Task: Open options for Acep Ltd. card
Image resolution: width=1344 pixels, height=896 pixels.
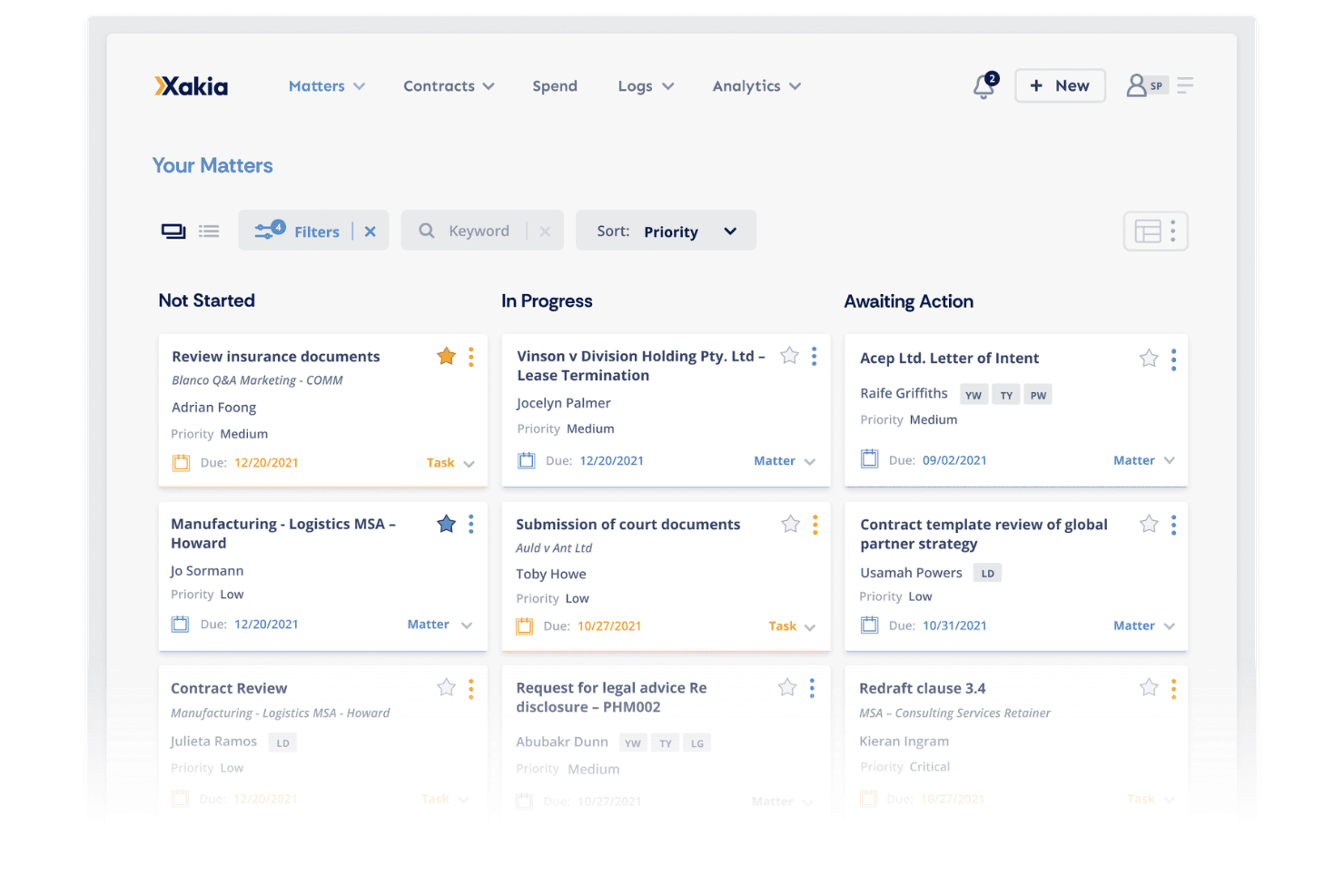Action: click(1173, 359)
